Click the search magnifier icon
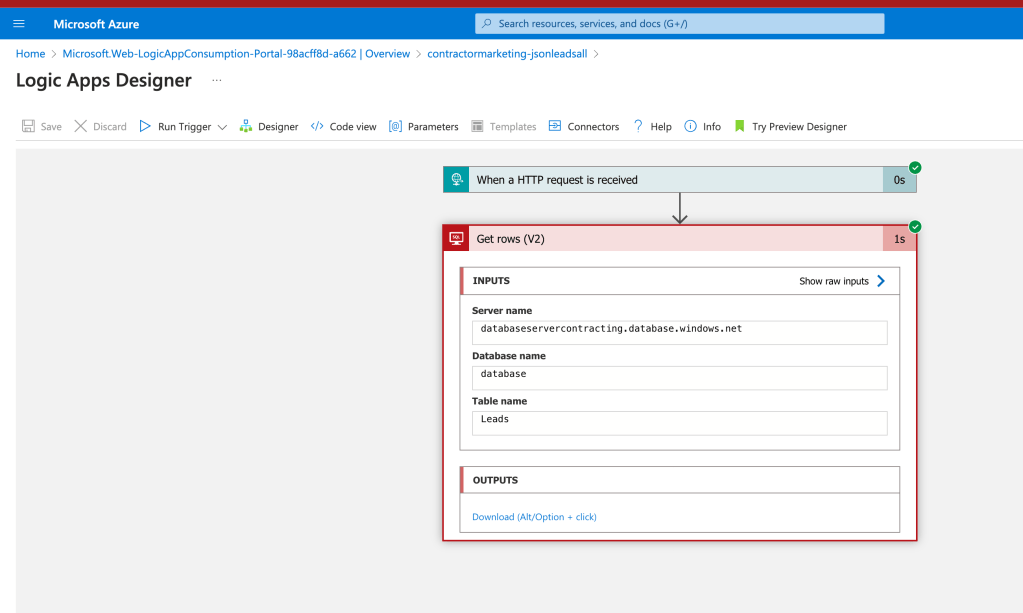Image resolution: width=1023 pixels, height=613 pixels. (x=486, y=23)
